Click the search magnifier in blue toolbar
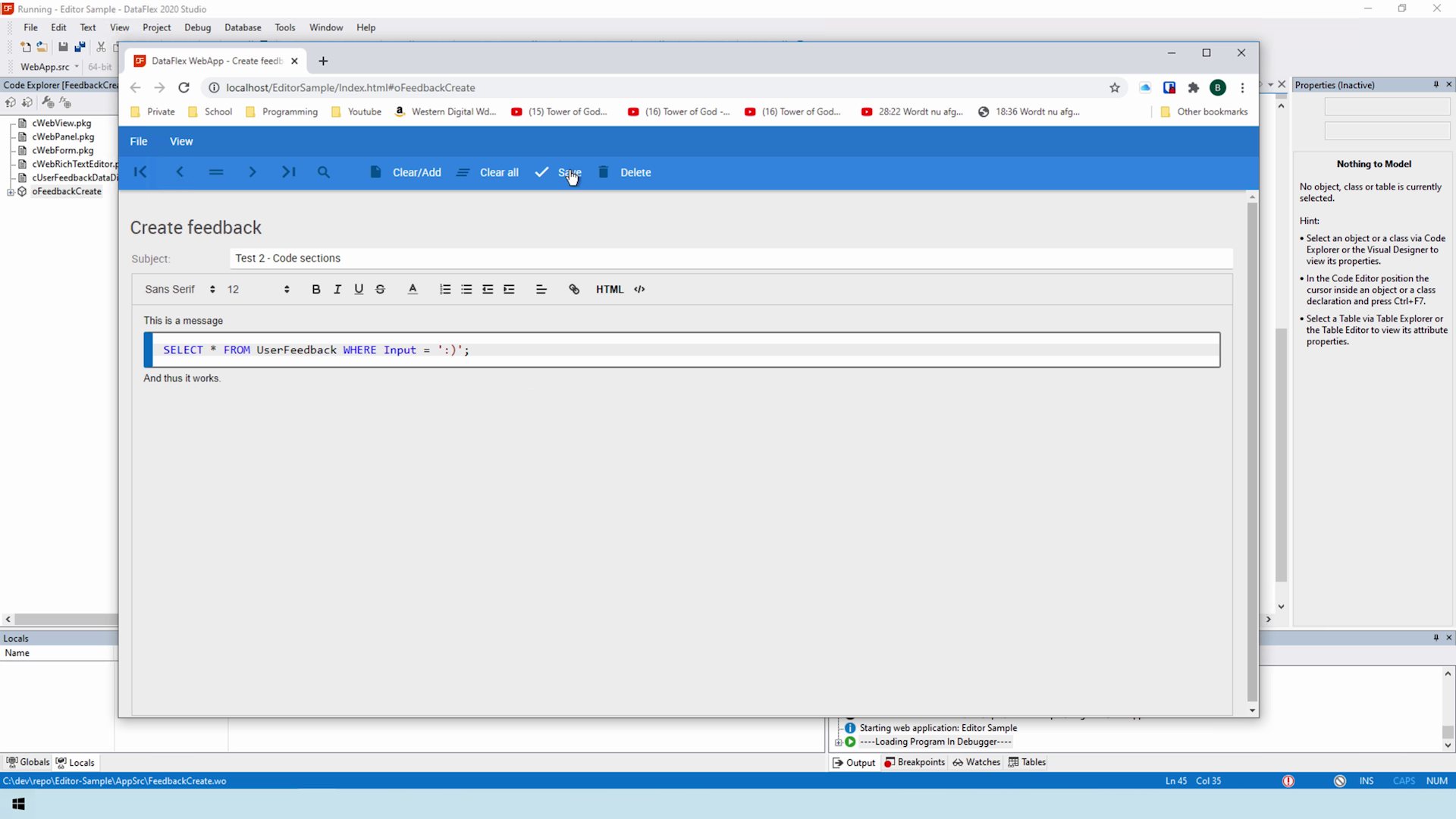Image resolution: width=1456 pixels, height=819 pixels. click(x=324, y=172)
